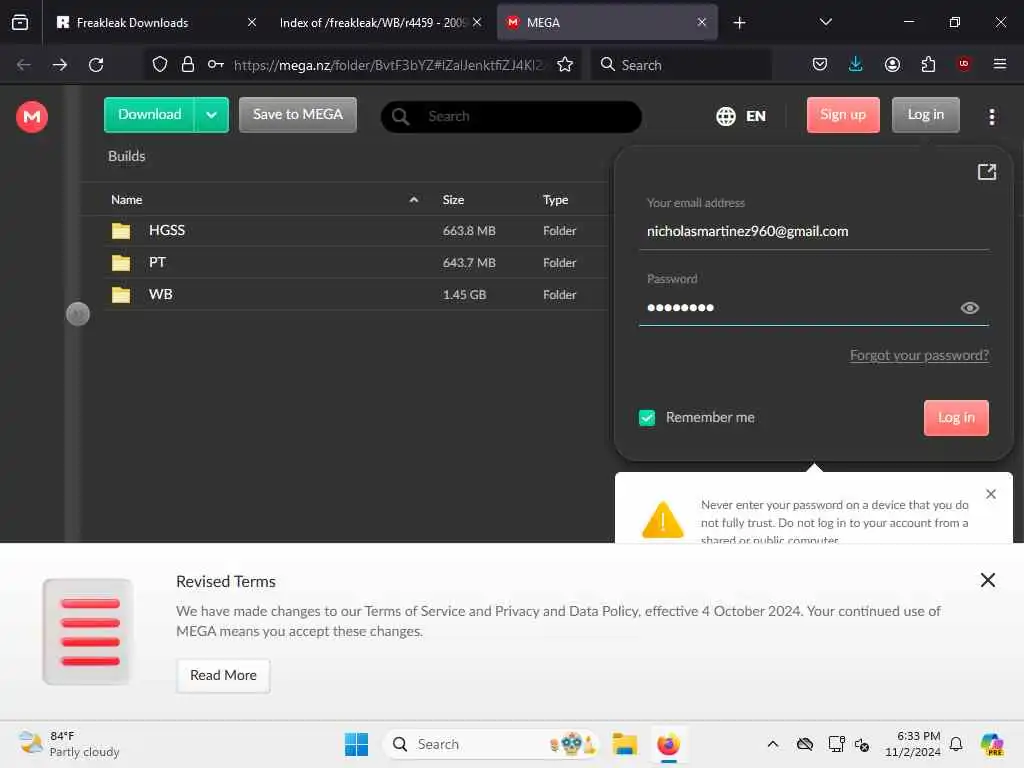Click the MEGA logo icon
The height and width of the screenshot is (768, 1024).
(x=31, y=117)
